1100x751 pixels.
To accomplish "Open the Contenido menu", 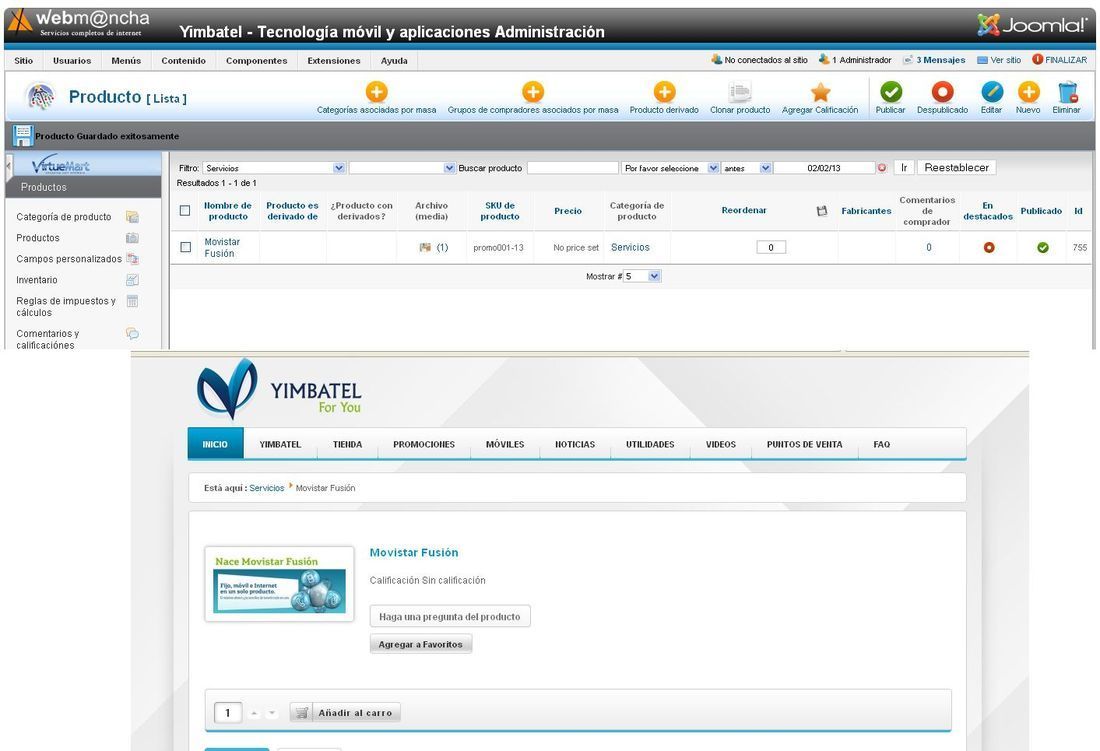I will (184, 61).
